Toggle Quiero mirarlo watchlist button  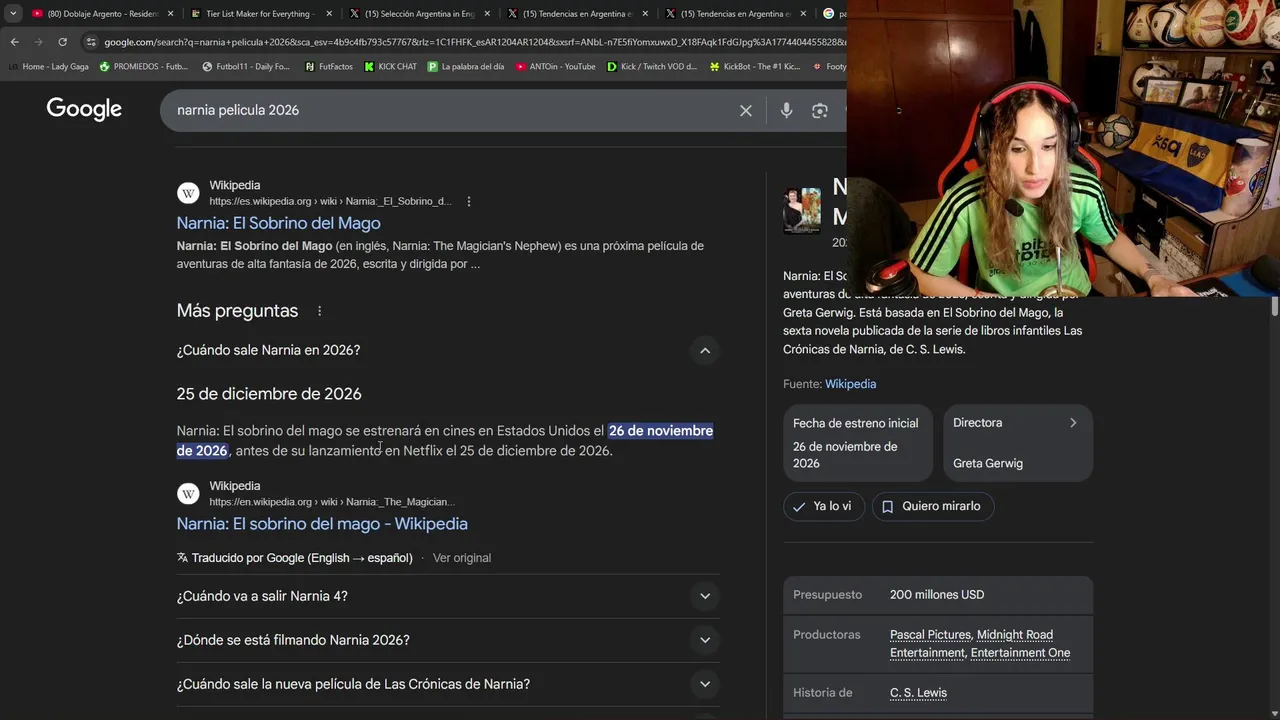pyautogui.click(x=933, y=506)
